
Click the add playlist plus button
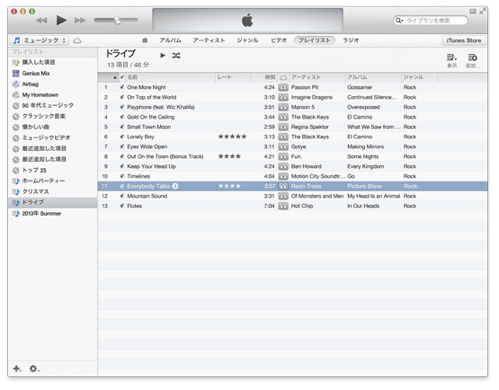click(17, 369)
